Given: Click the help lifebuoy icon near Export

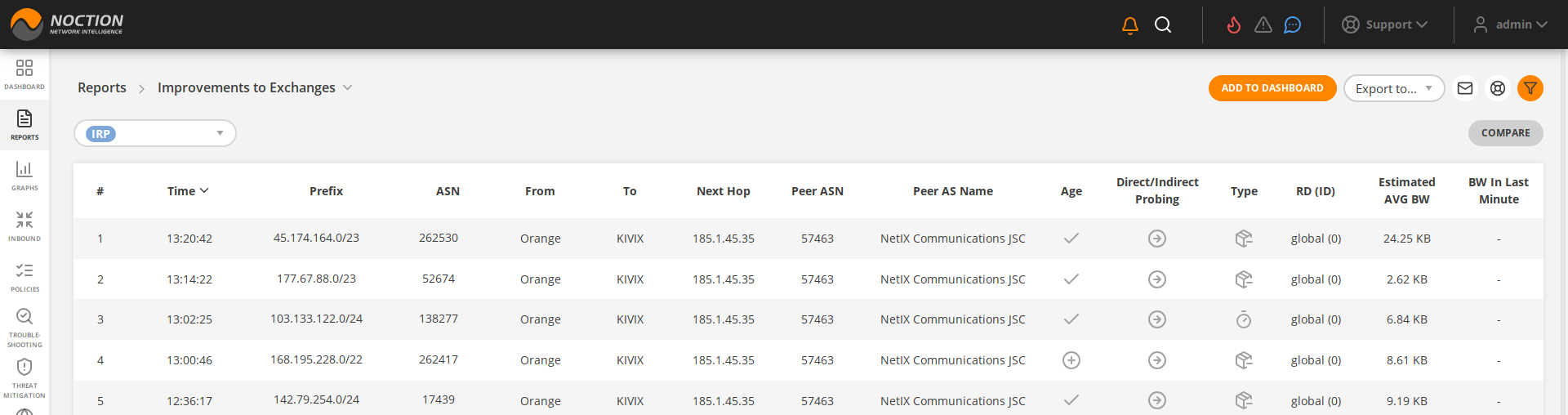Looking at the screenshot, I should (x=1498, y=88).
